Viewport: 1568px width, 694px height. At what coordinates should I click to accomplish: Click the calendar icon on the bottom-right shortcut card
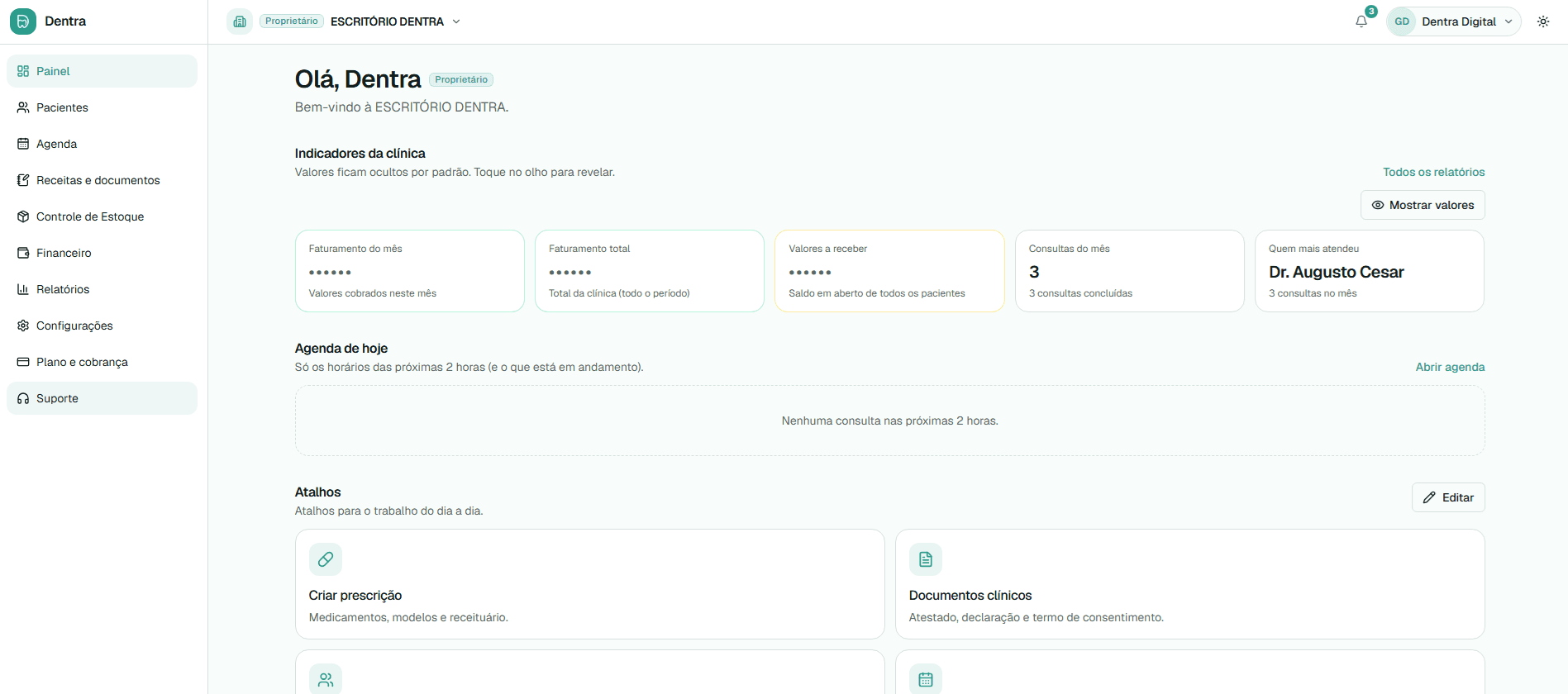click(x=926, y=679)
